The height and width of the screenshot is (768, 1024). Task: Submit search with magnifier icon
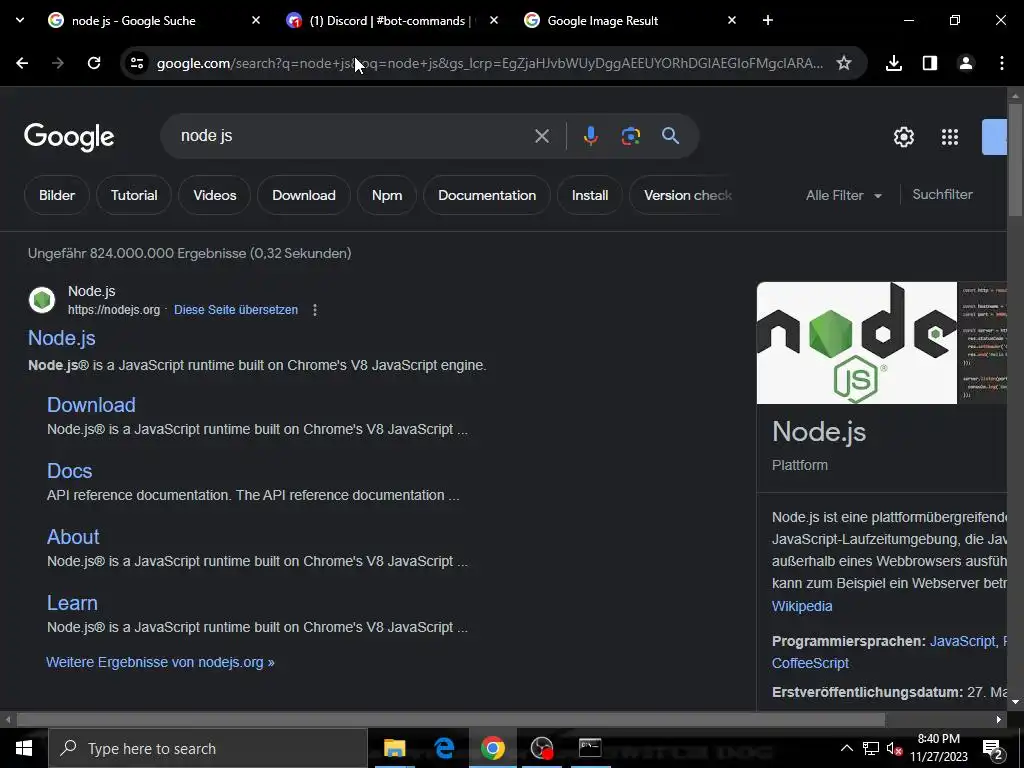click(670, 136)
